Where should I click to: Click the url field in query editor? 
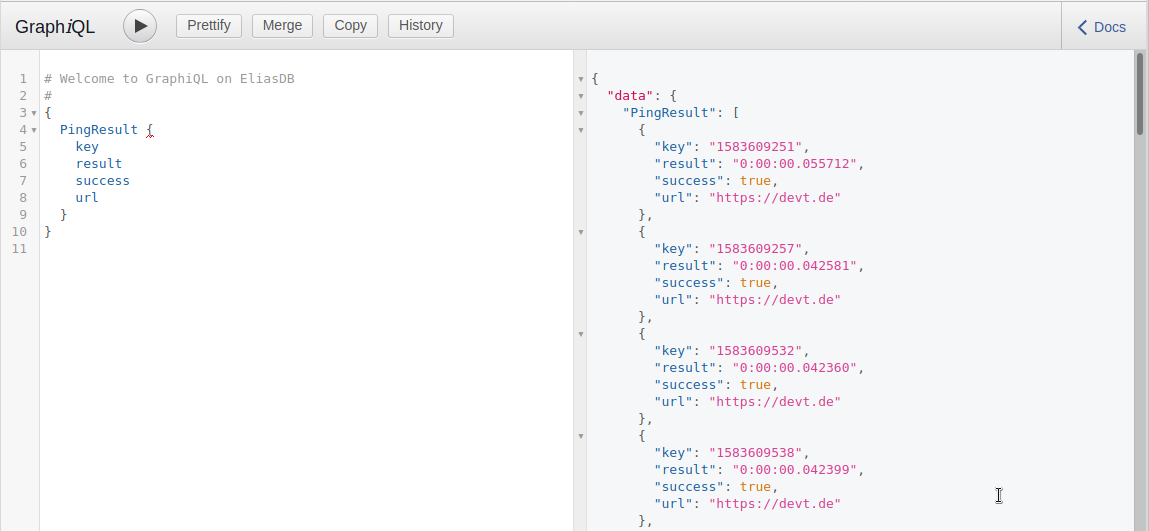(87, 198)
